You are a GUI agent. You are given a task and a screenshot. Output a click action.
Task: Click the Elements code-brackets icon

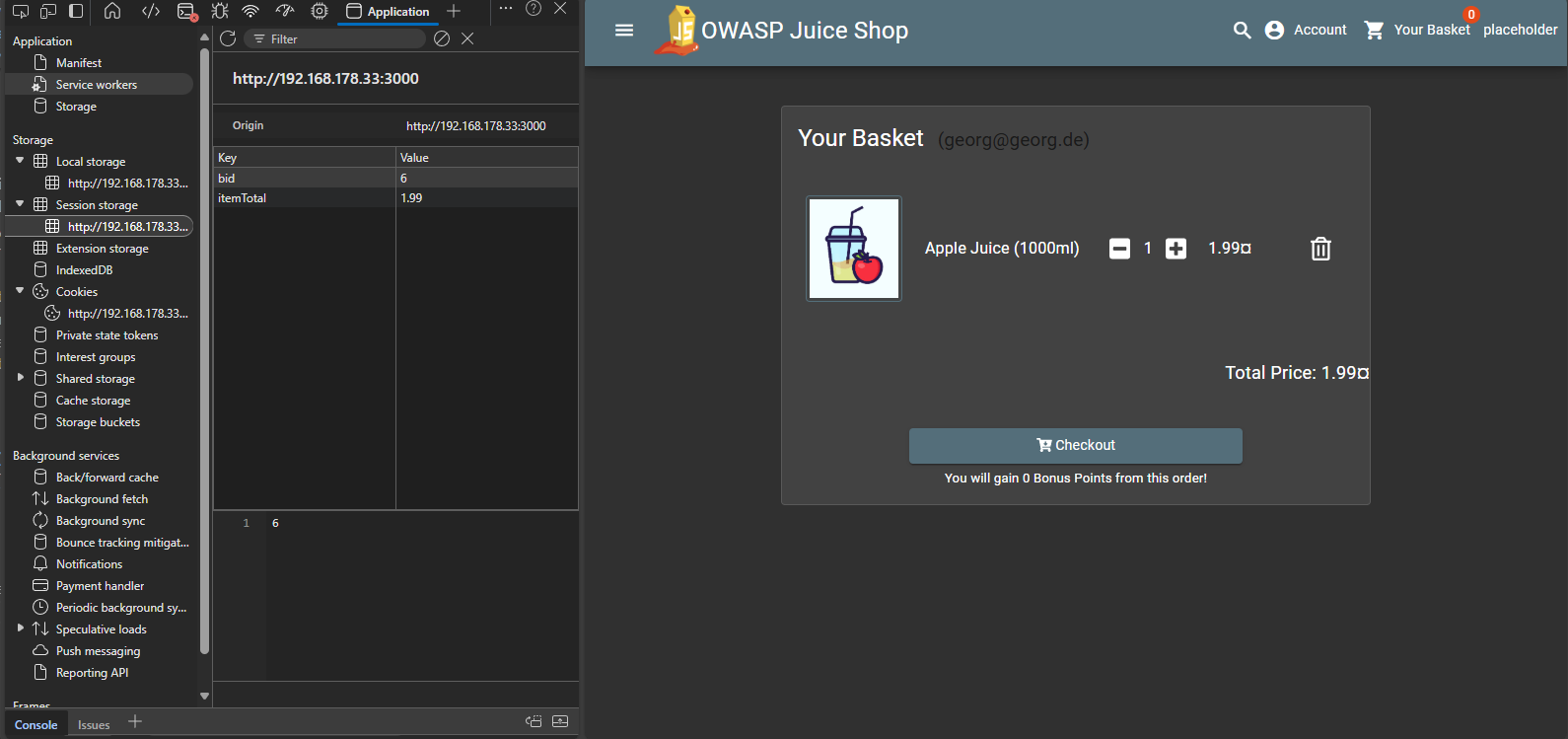[x=151, y=11]
